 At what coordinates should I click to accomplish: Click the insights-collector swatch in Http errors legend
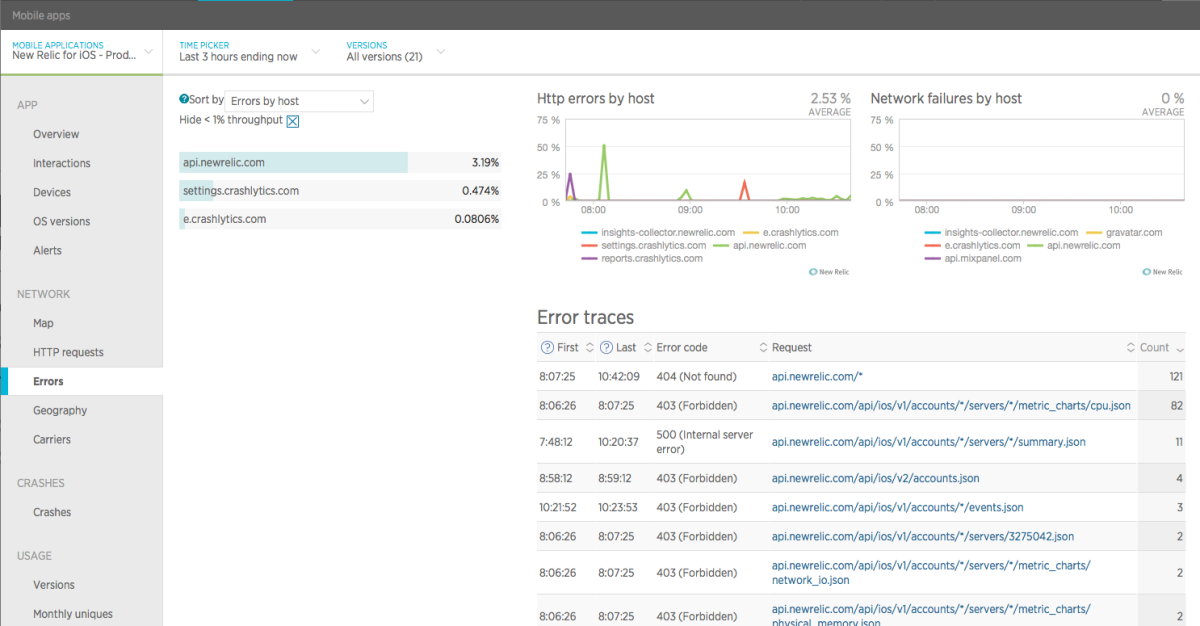pyautogui.click(x=587, y=232)
